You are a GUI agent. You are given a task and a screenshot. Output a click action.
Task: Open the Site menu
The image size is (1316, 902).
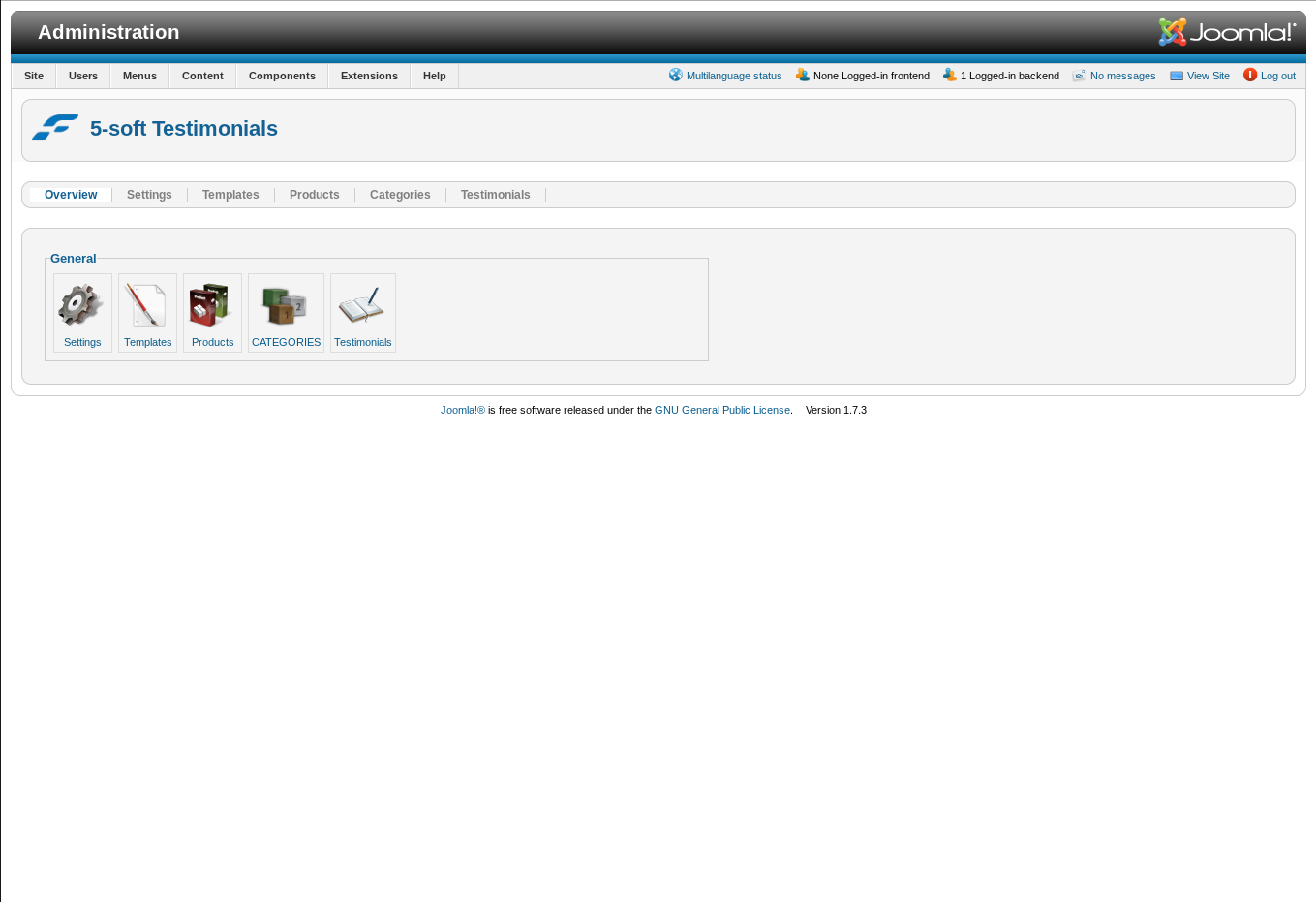click(x=34, y=76)
